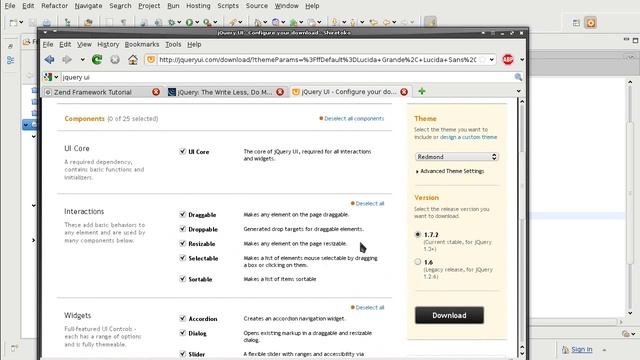Close the Zend Framework Tutorial tab

[x=156, y=92]
